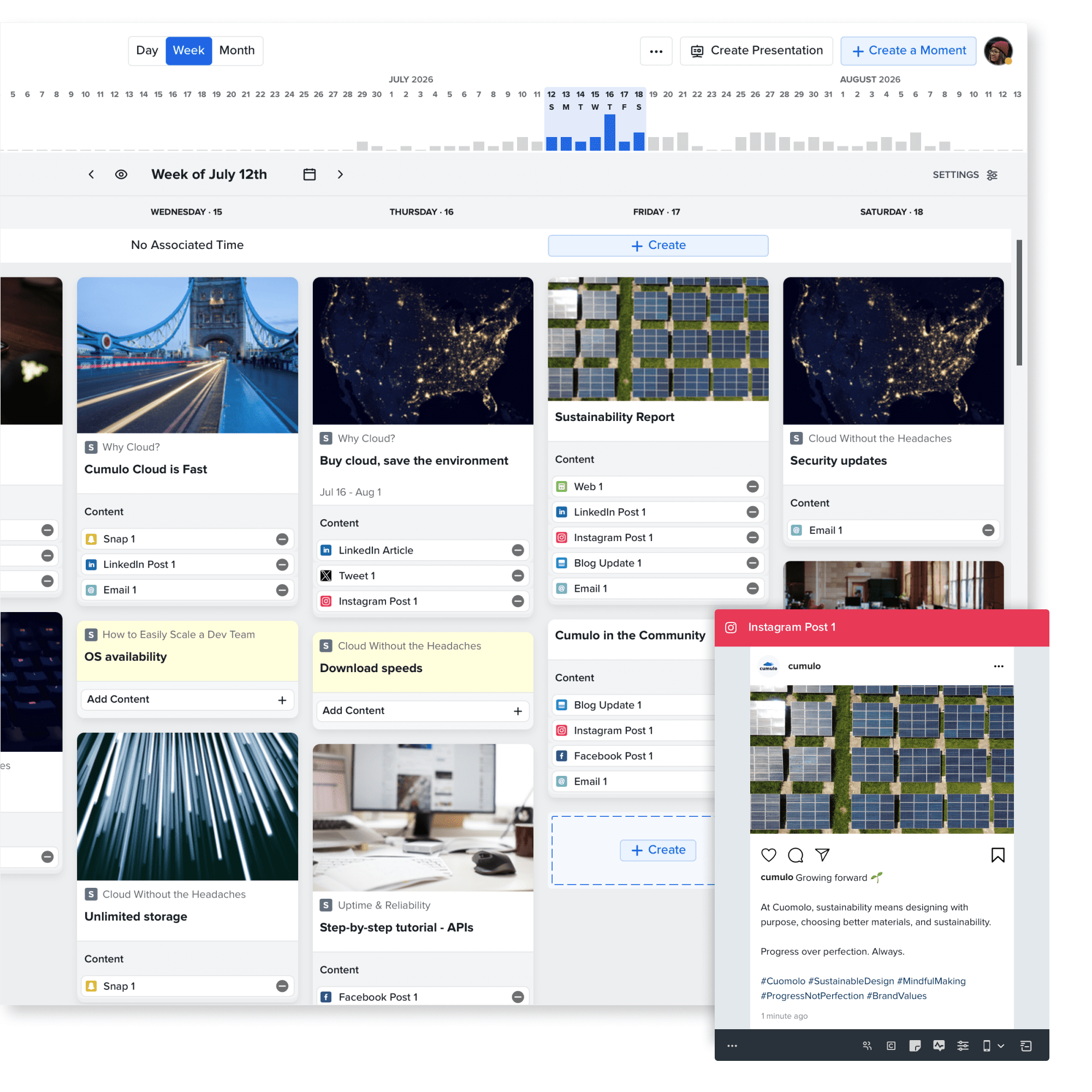The image size is (1092, 1092).
Task: Toggle the eye visibility icon beside week title
Action: [121, 175]
